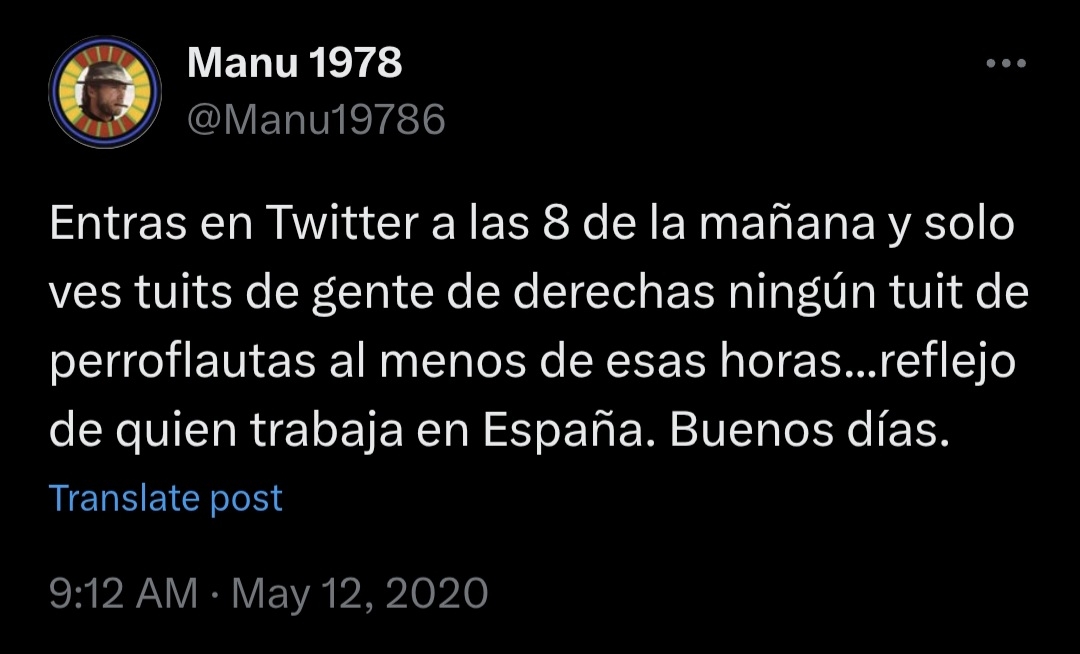Click the @Manu19786 handle
This screenshot has width=1080, height=654.
pos(316,120)
